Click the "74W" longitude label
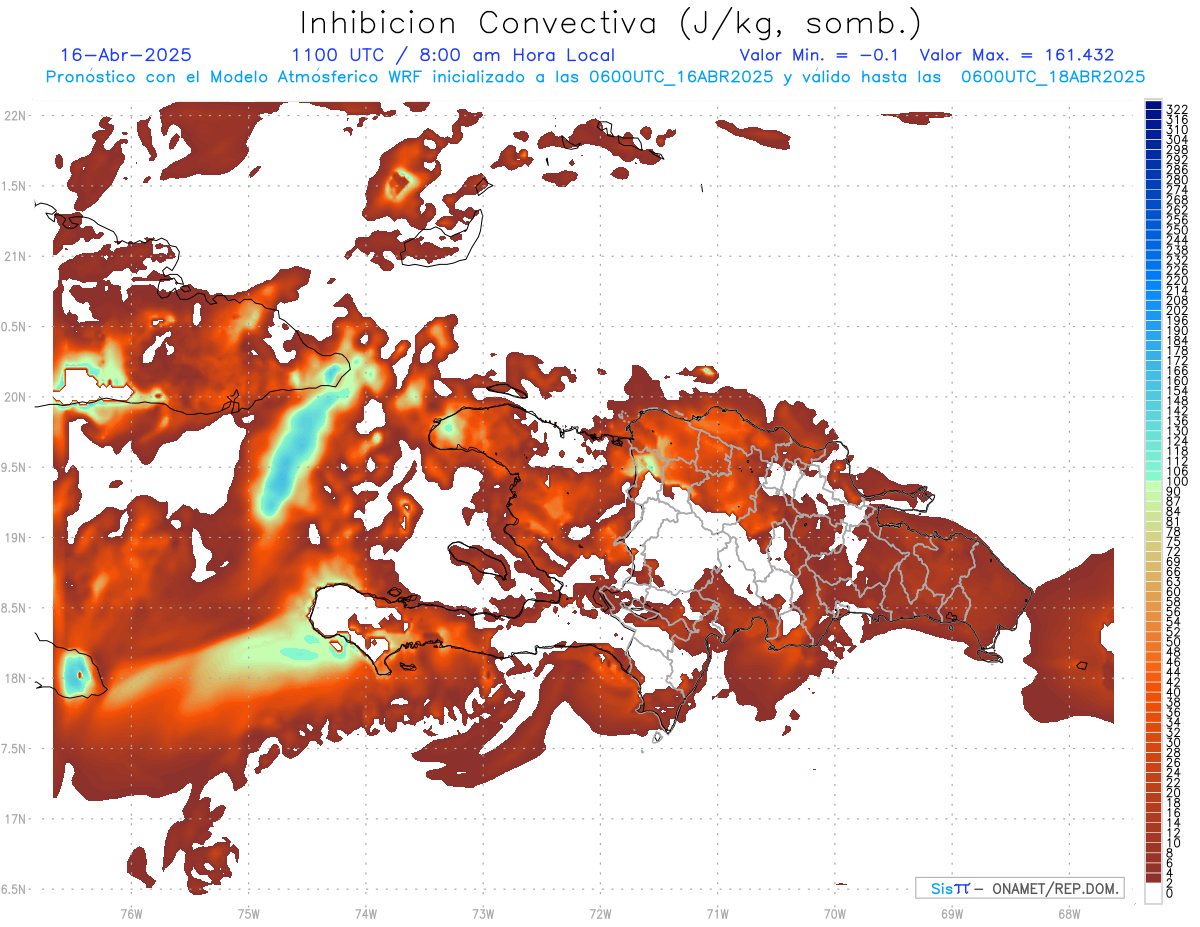The height and width of the screenshot is (927, 1200). pos(366,913)
